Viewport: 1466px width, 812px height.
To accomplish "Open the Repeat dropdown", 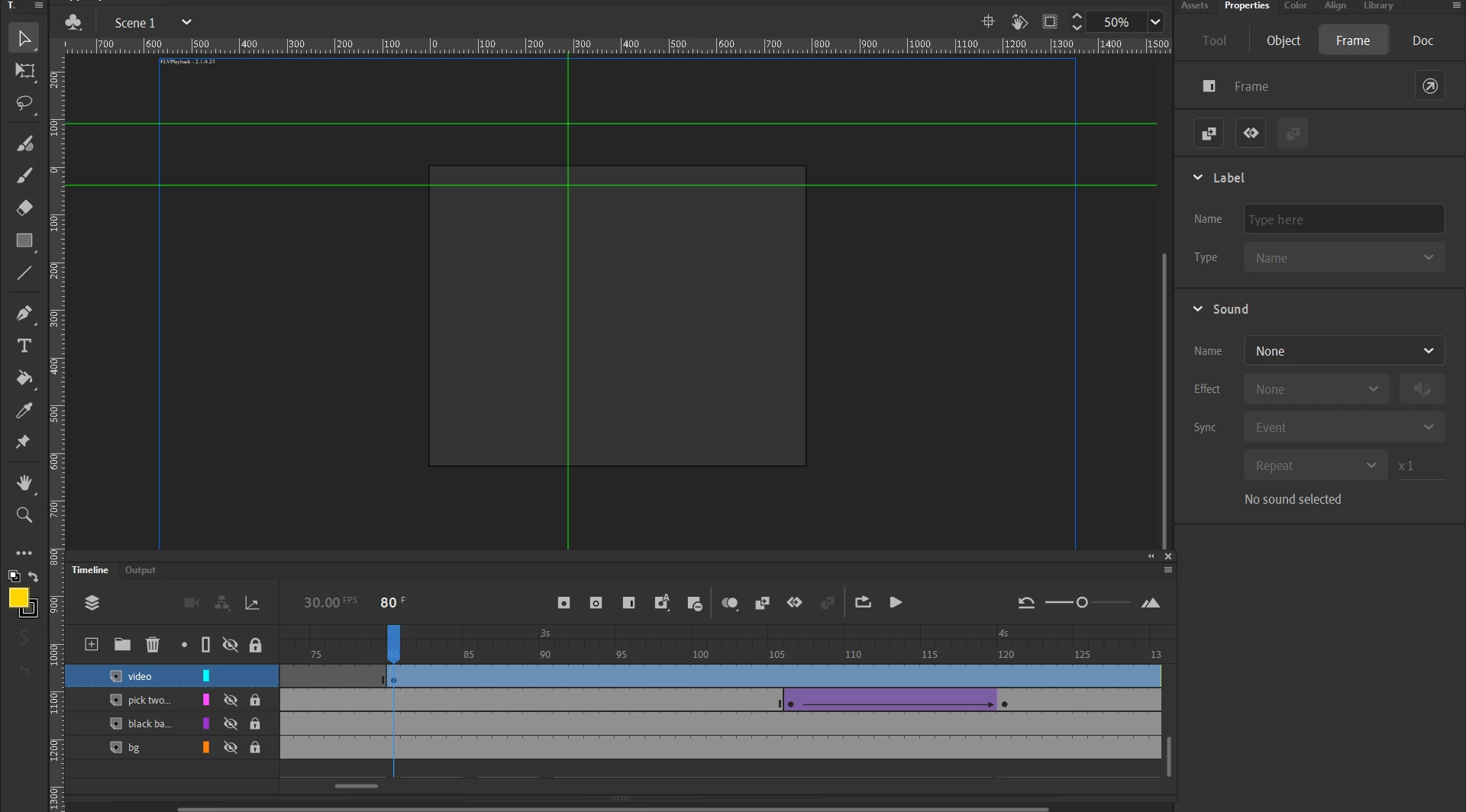I will click(1316, 466).
